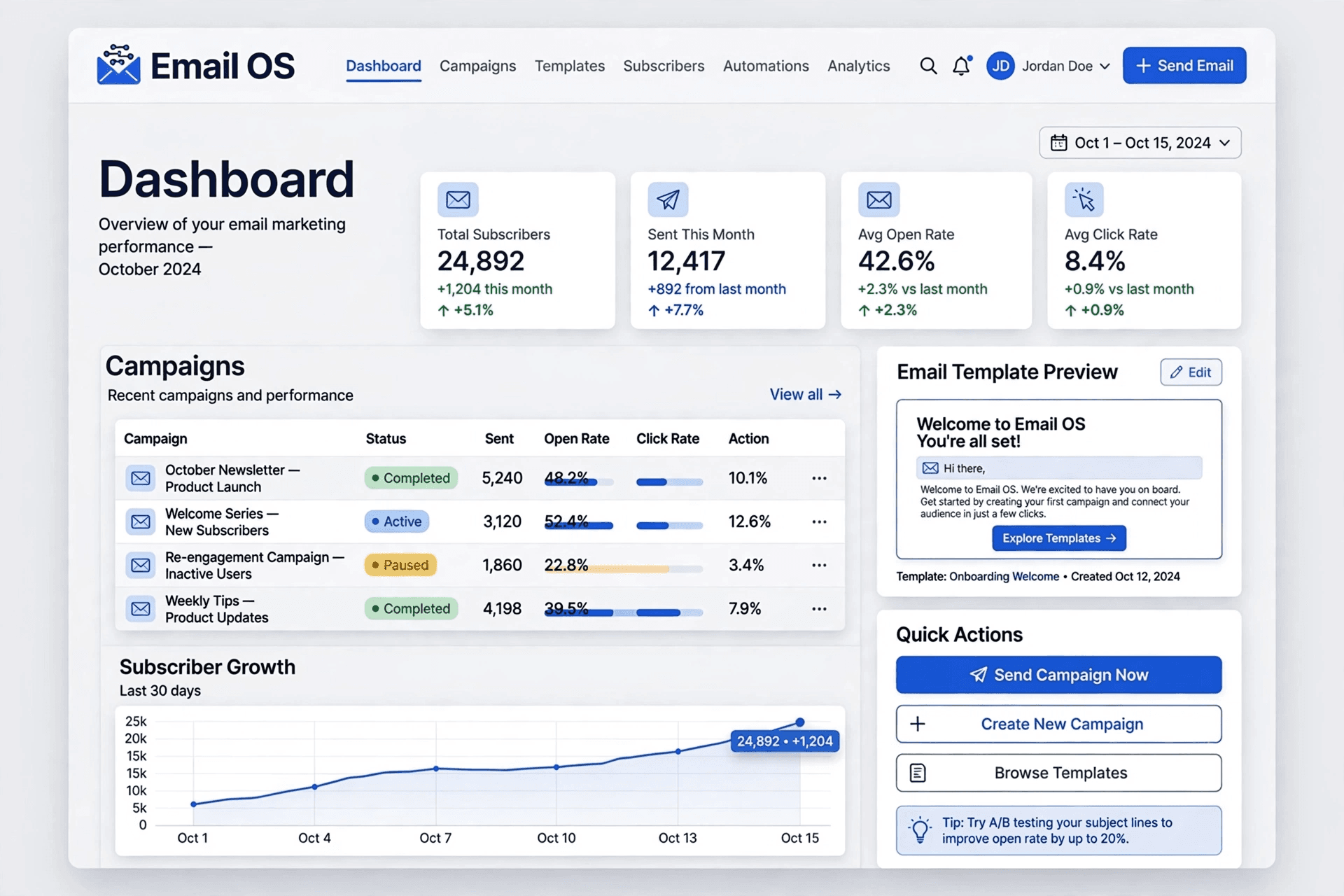Open the Analytics tab
The height and width of the screenshot is (896, 1344).
(x=858, y=66)
